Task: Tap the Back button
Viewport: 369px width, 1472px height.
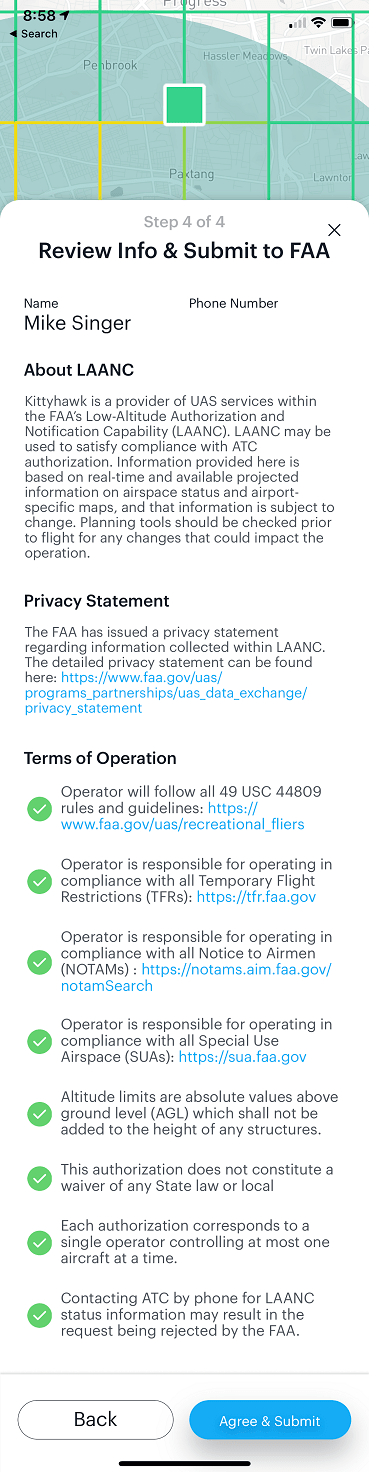Action: [x=96, y=1419]
